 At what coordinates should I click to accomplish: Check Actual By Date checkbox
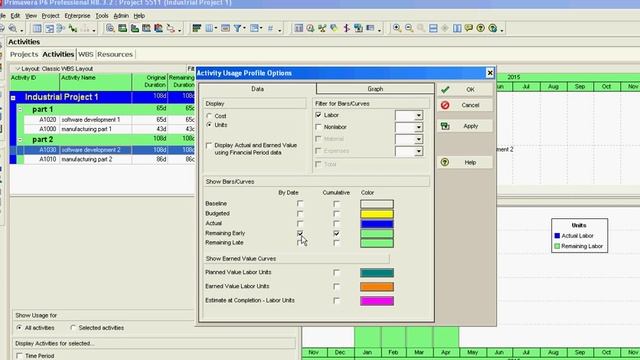[300, 223]
